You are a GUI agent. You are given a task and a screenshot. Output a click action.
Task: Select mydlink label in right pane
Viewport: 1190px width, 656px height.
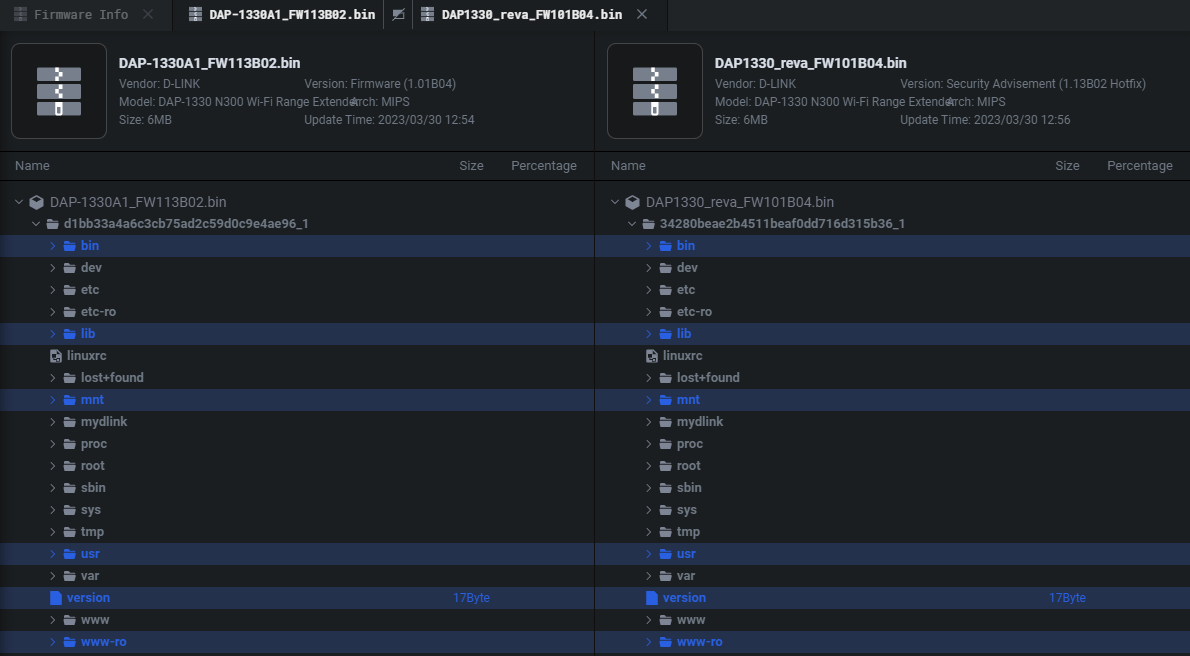point(700,422)
